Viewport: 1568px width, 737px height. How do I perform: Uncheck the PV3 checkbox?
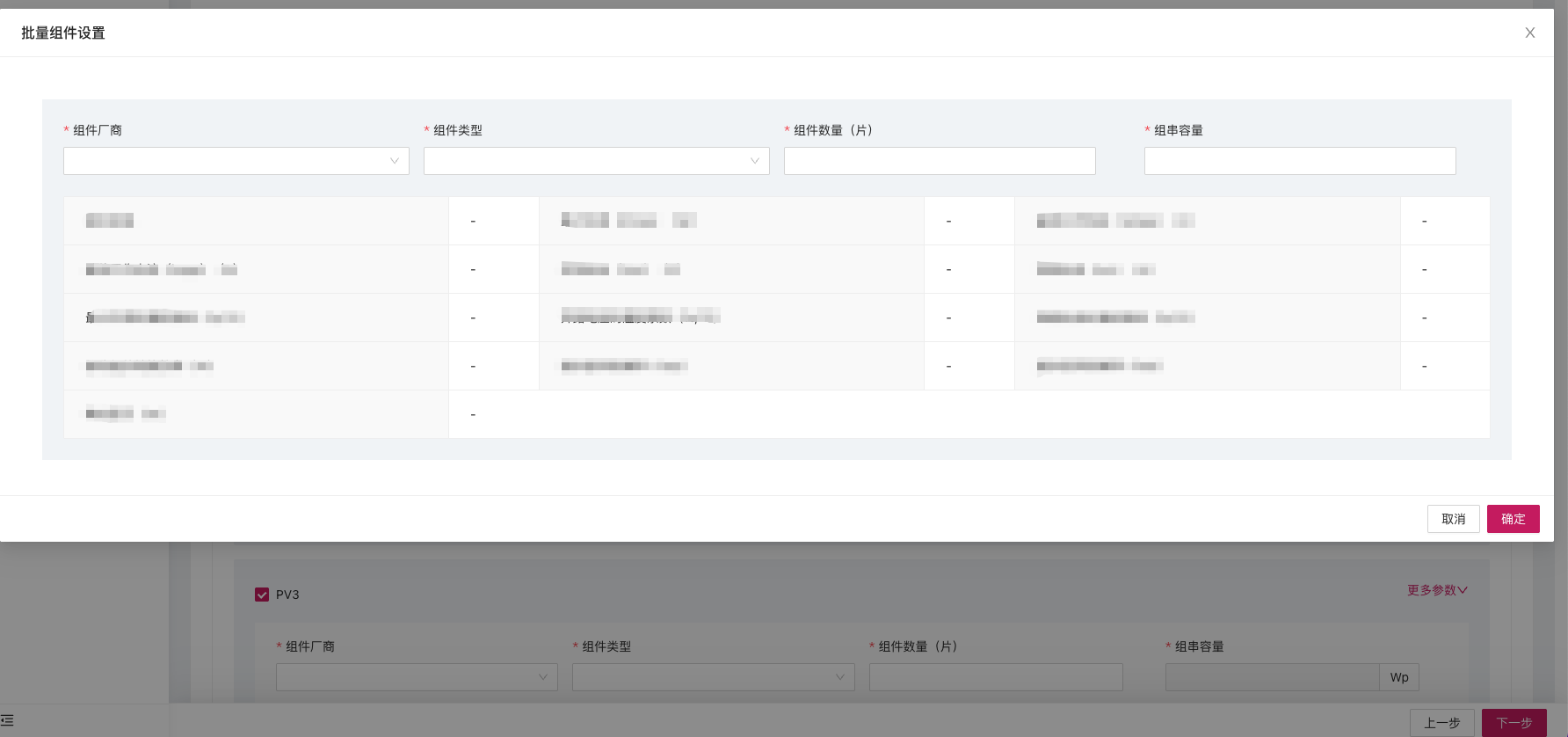click(x=262, y=595)
